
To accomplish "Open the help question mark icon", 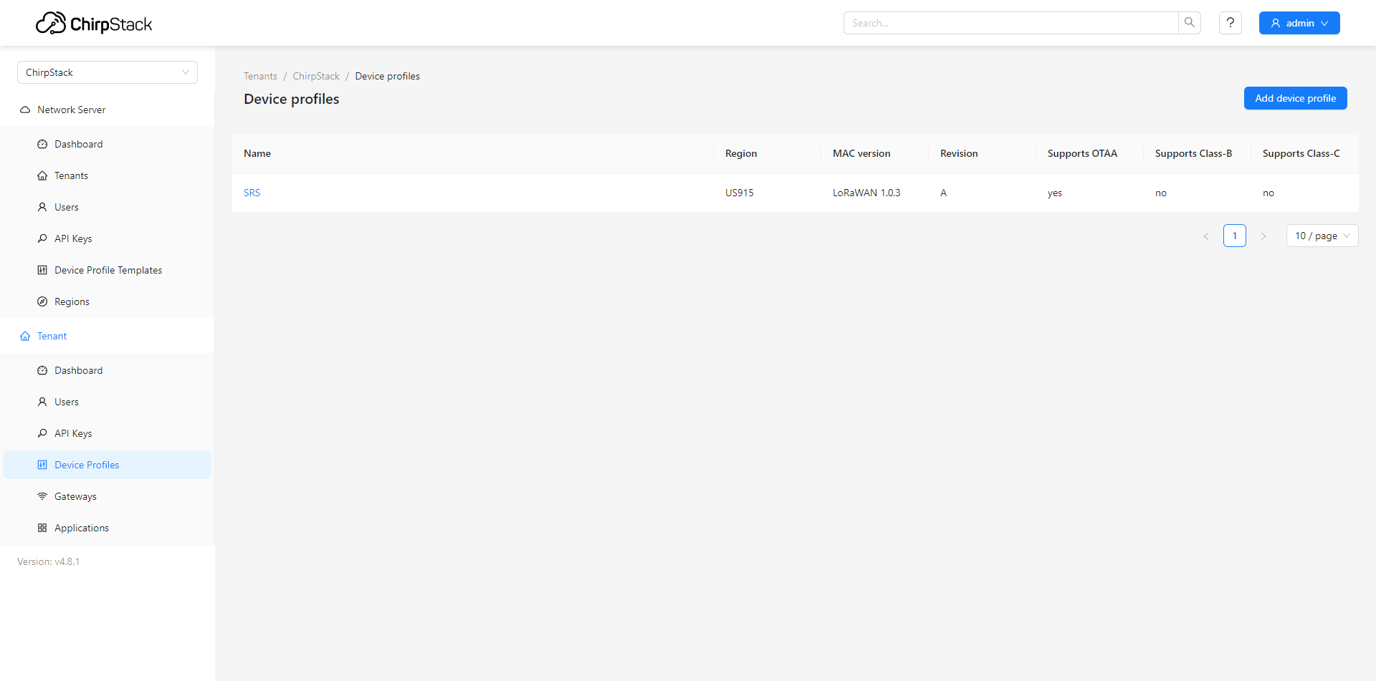I will point(1230,22).
